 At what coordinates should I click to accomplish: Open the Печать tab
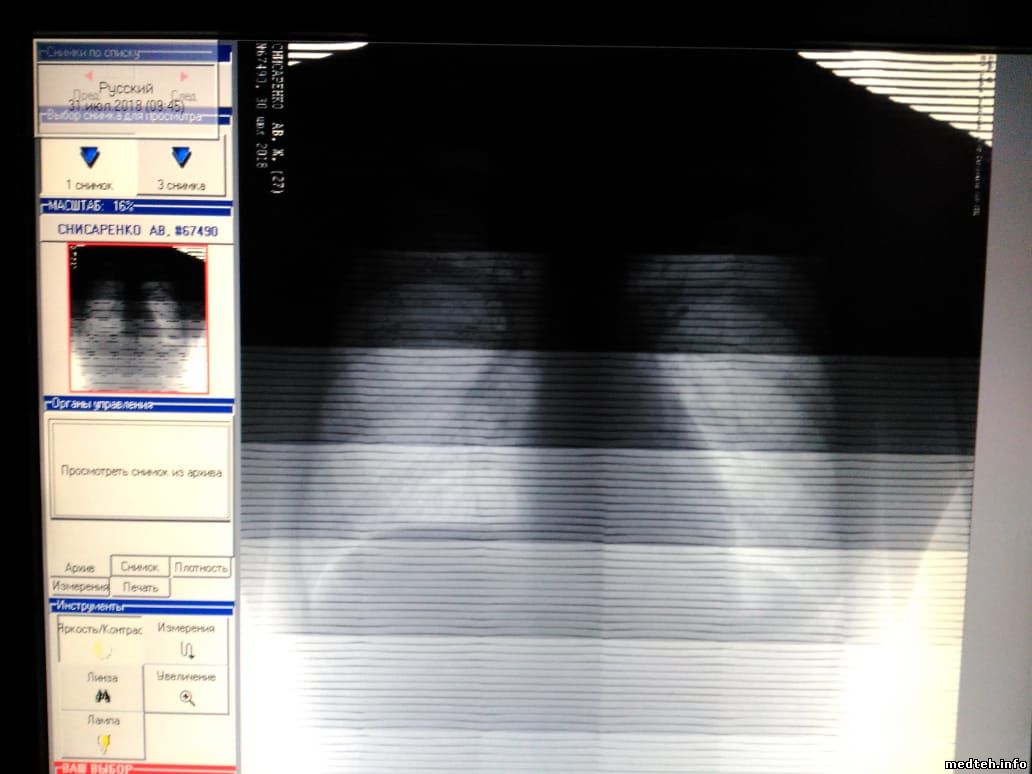[x=140, y=587]
